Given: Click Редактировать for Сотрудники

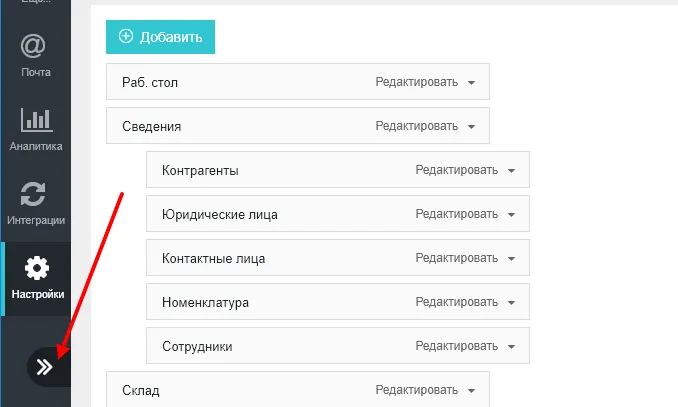Looking at the screenshot, I should coord(457,346).
